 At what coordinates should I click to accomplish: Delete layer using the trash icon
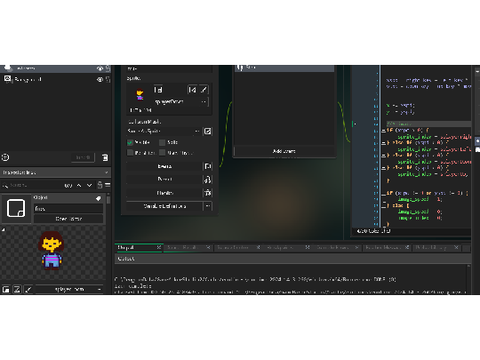[105, 157]
